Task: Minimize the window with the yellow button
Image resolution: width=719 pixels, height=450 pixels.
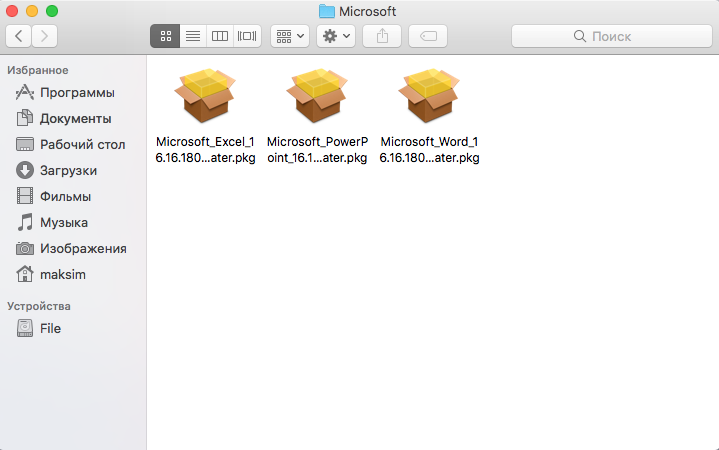Action: click(x=32, y=11)
